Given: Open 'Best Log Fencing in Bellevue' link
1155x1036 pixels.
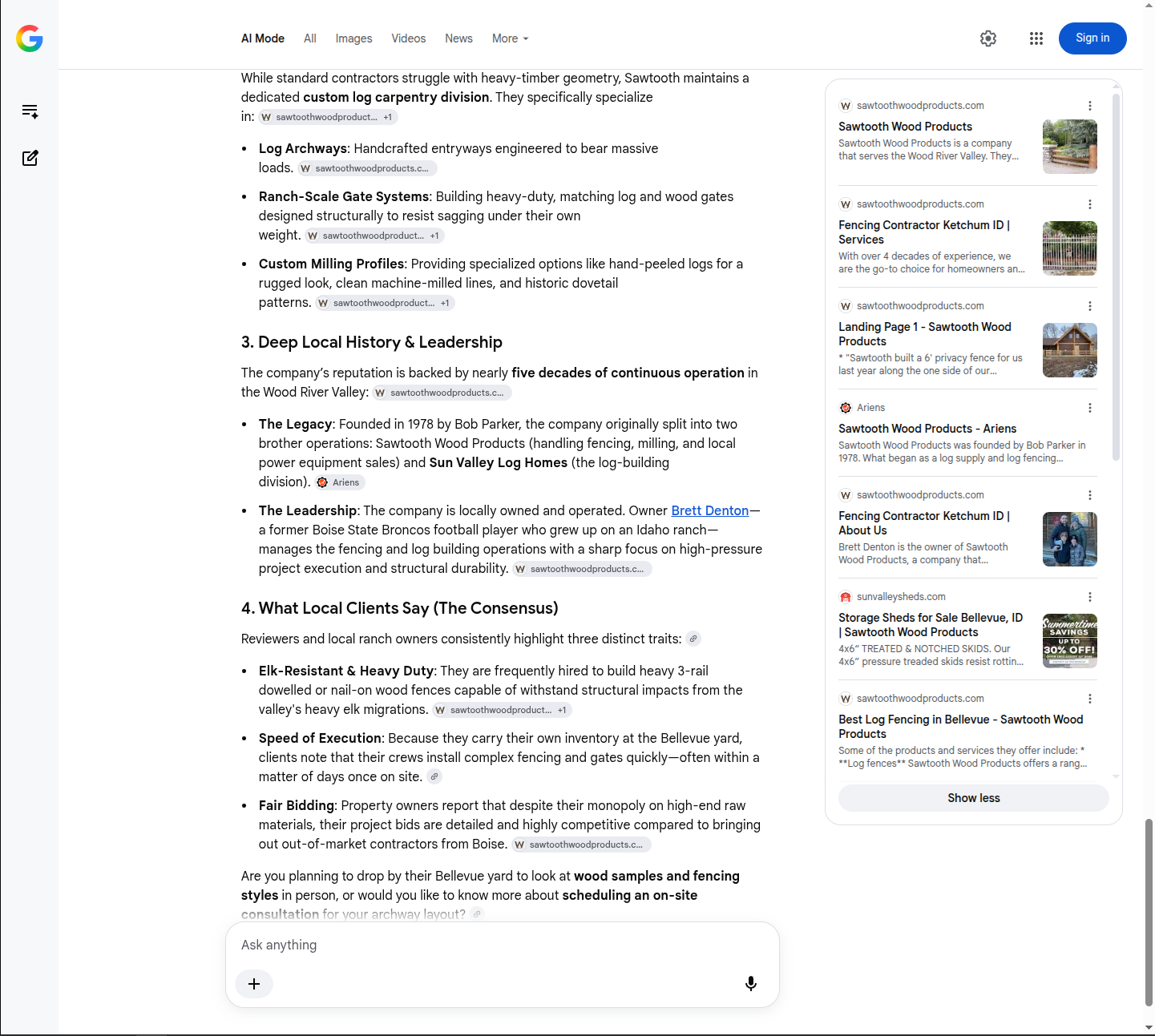Looking at the screenshot, I should [961, 727].
